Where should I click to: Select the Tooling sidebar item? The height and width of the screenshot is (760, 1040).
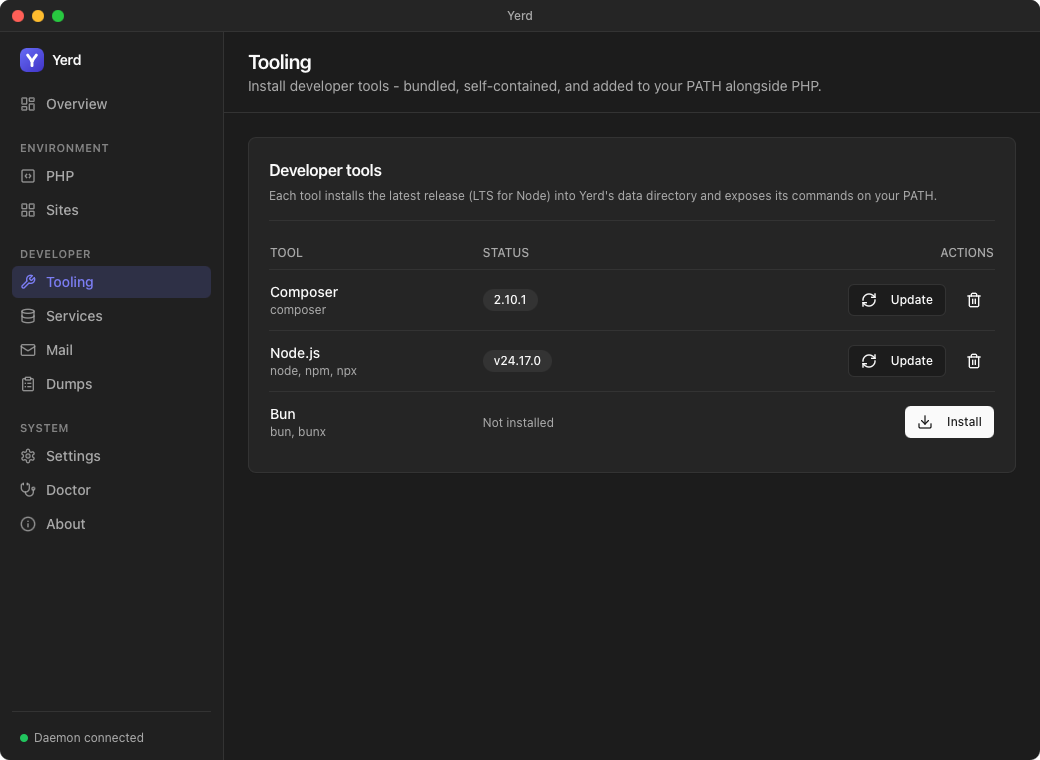coord(111,282)
